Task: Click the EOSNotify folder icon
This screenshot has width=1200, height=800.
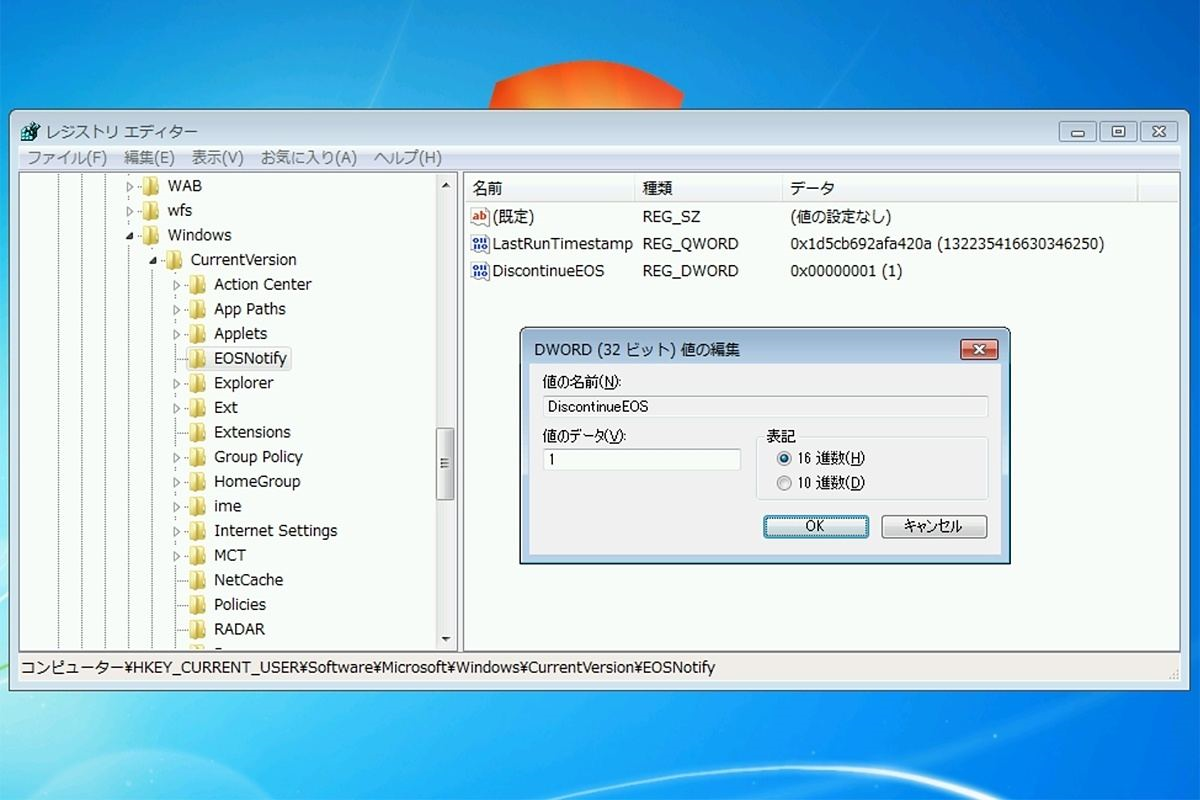Action: tap(197, 358)
